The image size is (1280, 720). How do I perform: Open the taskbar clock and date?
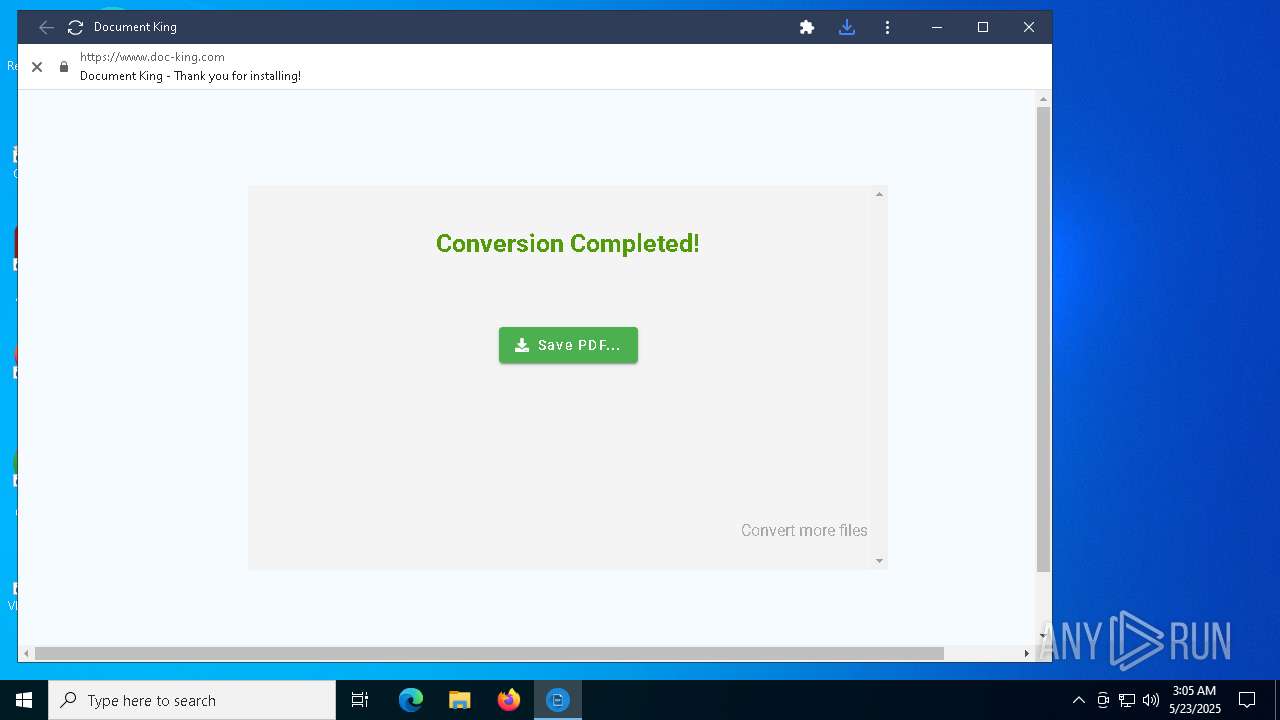pyautogui.click(x=1194, y=700)
